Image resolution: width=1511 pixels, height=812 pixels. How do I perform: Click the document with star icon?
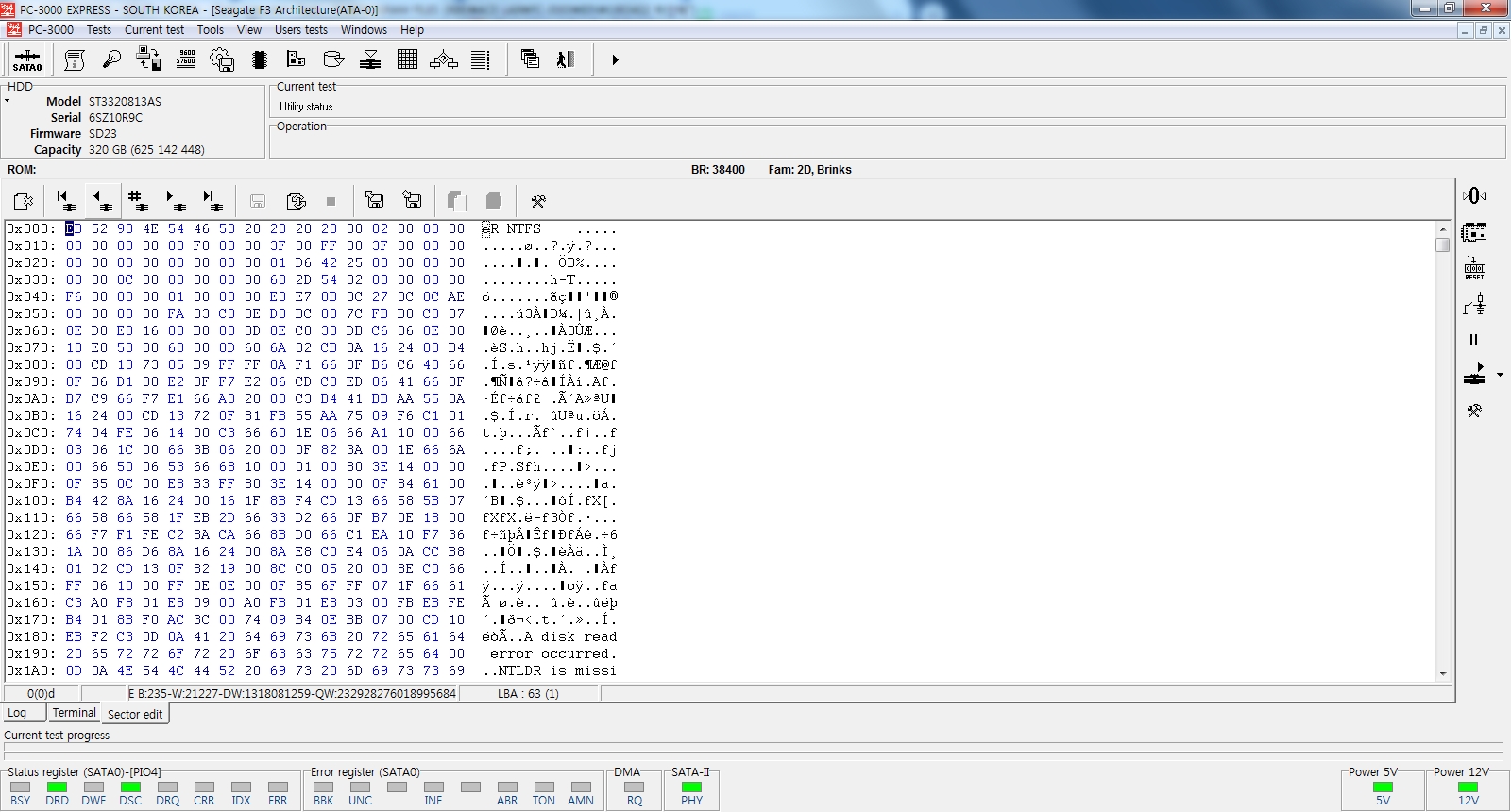coord(24,200)
